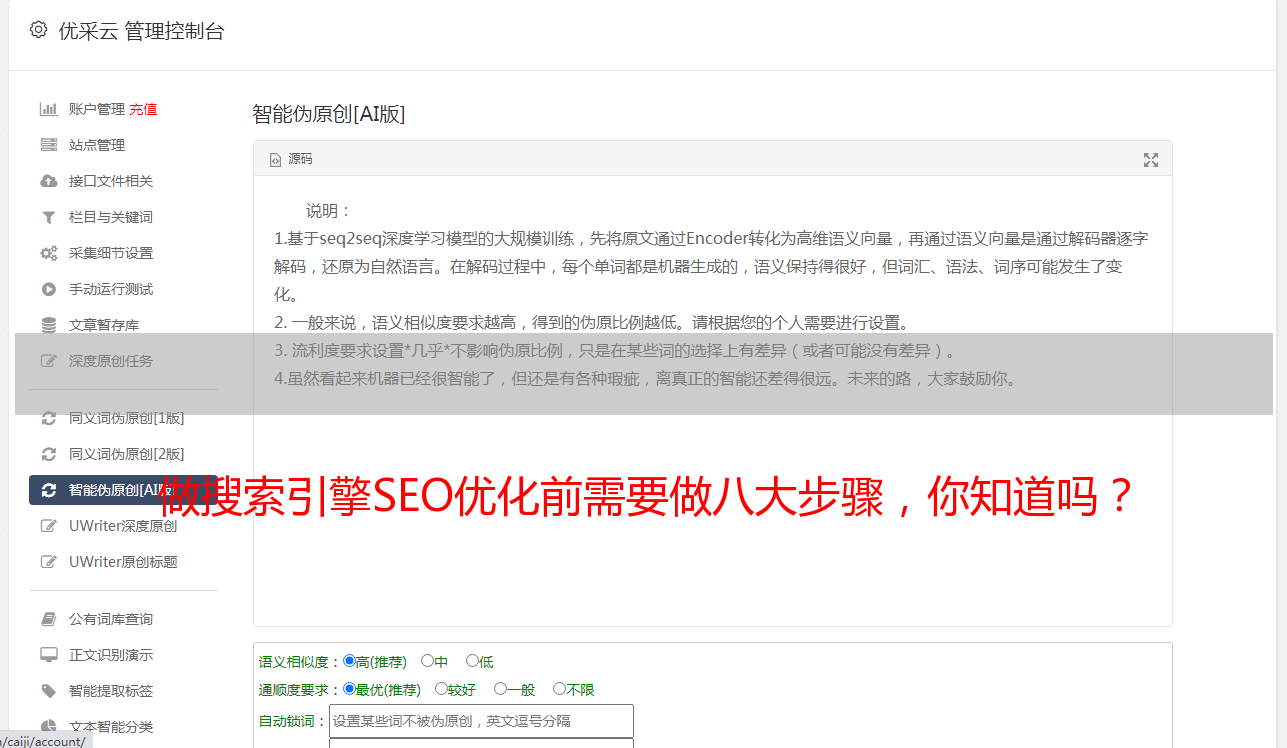This screenshot has height=748, width=1287.
Task: Click the filter icon for 栏目与关键词
Action: click(x=48, y=217)
